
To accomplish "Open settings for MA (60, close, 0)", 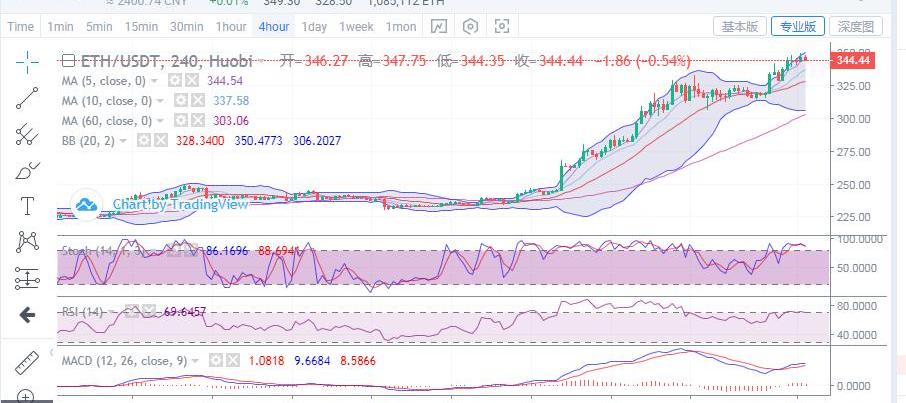I will pos(181,121).
